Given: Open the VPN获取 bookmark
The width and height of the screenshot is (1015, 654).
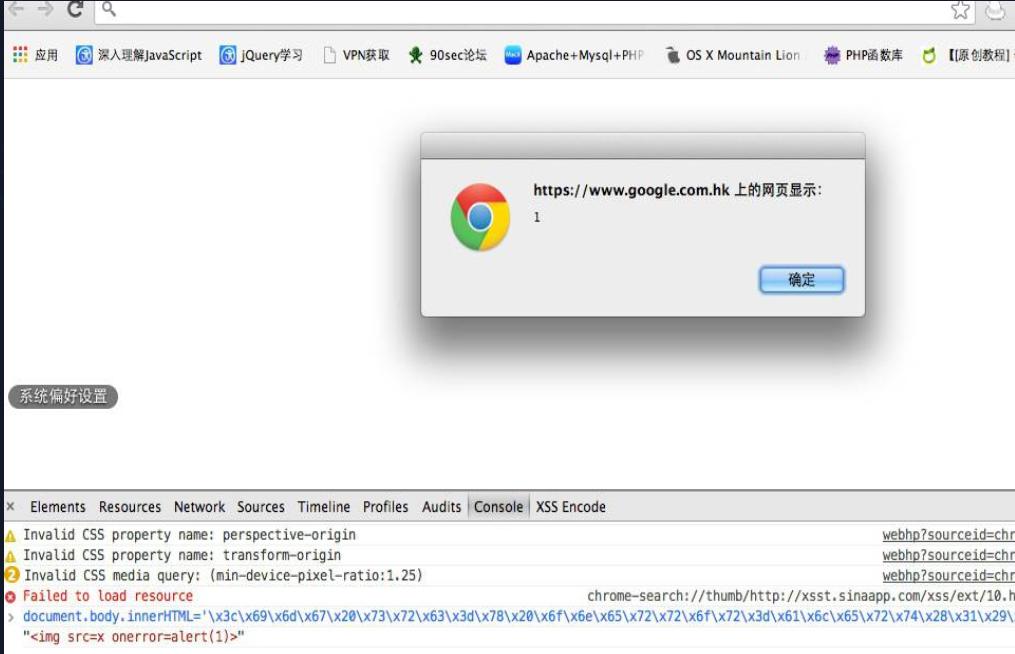Looking at the screenshot, I should pos(357,55).
